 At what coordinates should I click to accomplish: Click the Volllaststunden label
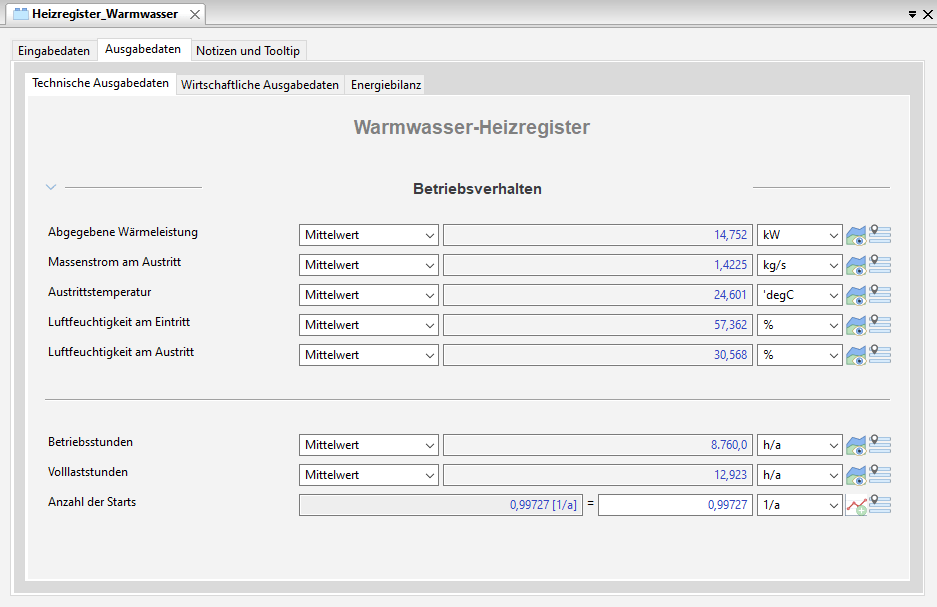click(88, 472)
